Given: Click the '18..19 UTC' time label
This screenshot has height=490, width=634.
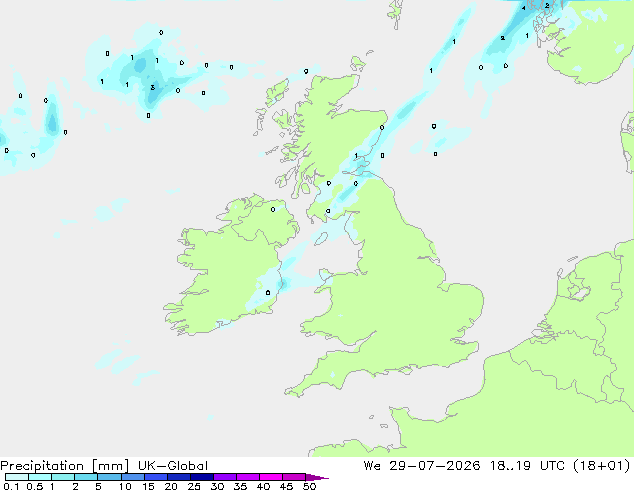Looking at the screenshot, I should (x=527, y=466).
